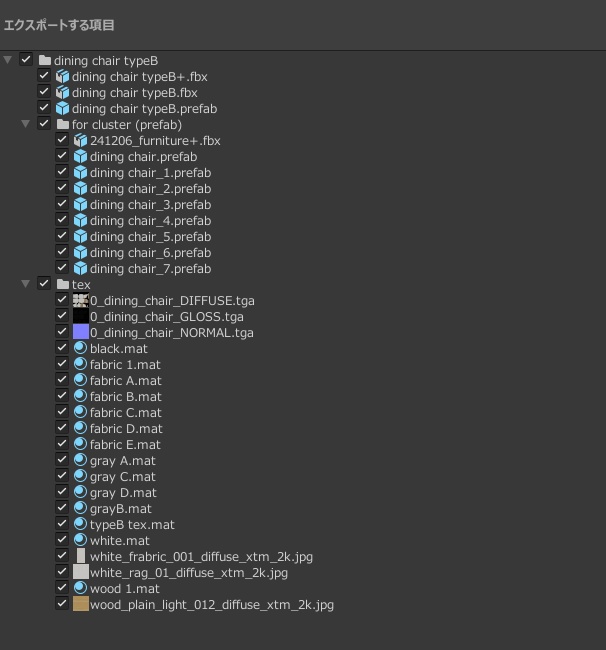Select the "dining chair typeB.fbx" file name
This screenshot has width=606, height=650.
pos(135,93)
